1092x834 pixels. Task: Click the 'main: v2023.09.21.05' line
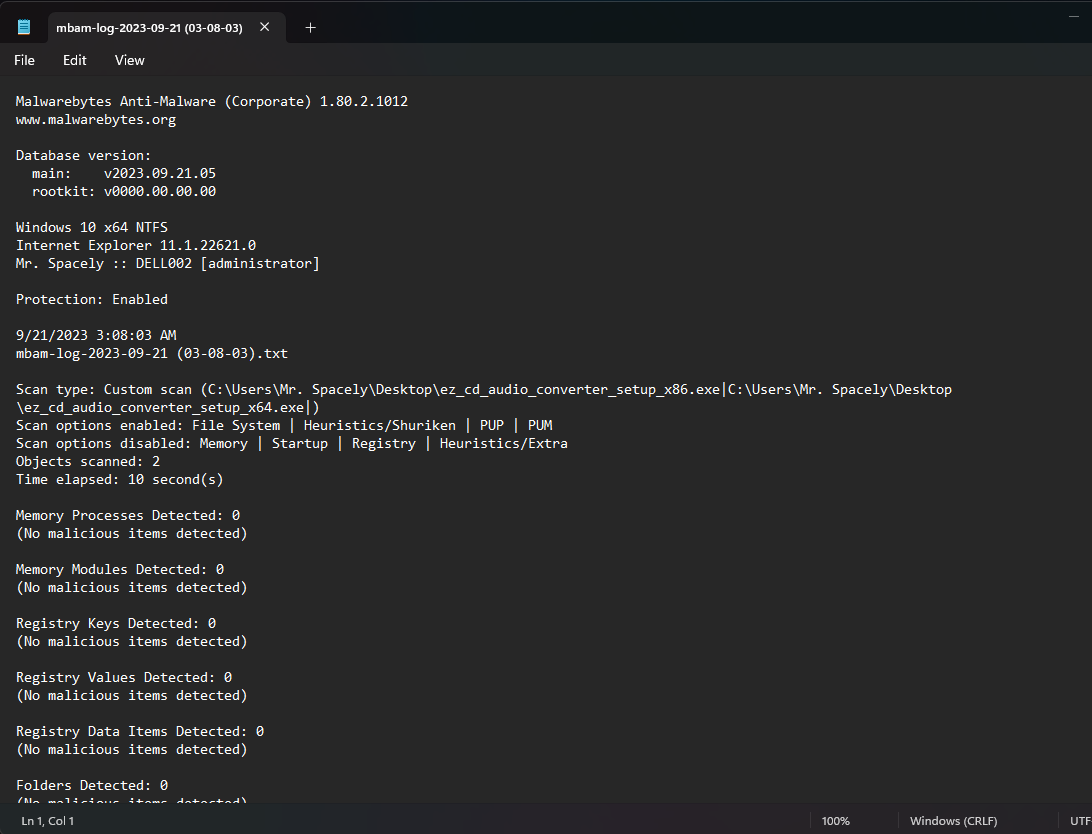pyautogui.click(x=124, y=173)
